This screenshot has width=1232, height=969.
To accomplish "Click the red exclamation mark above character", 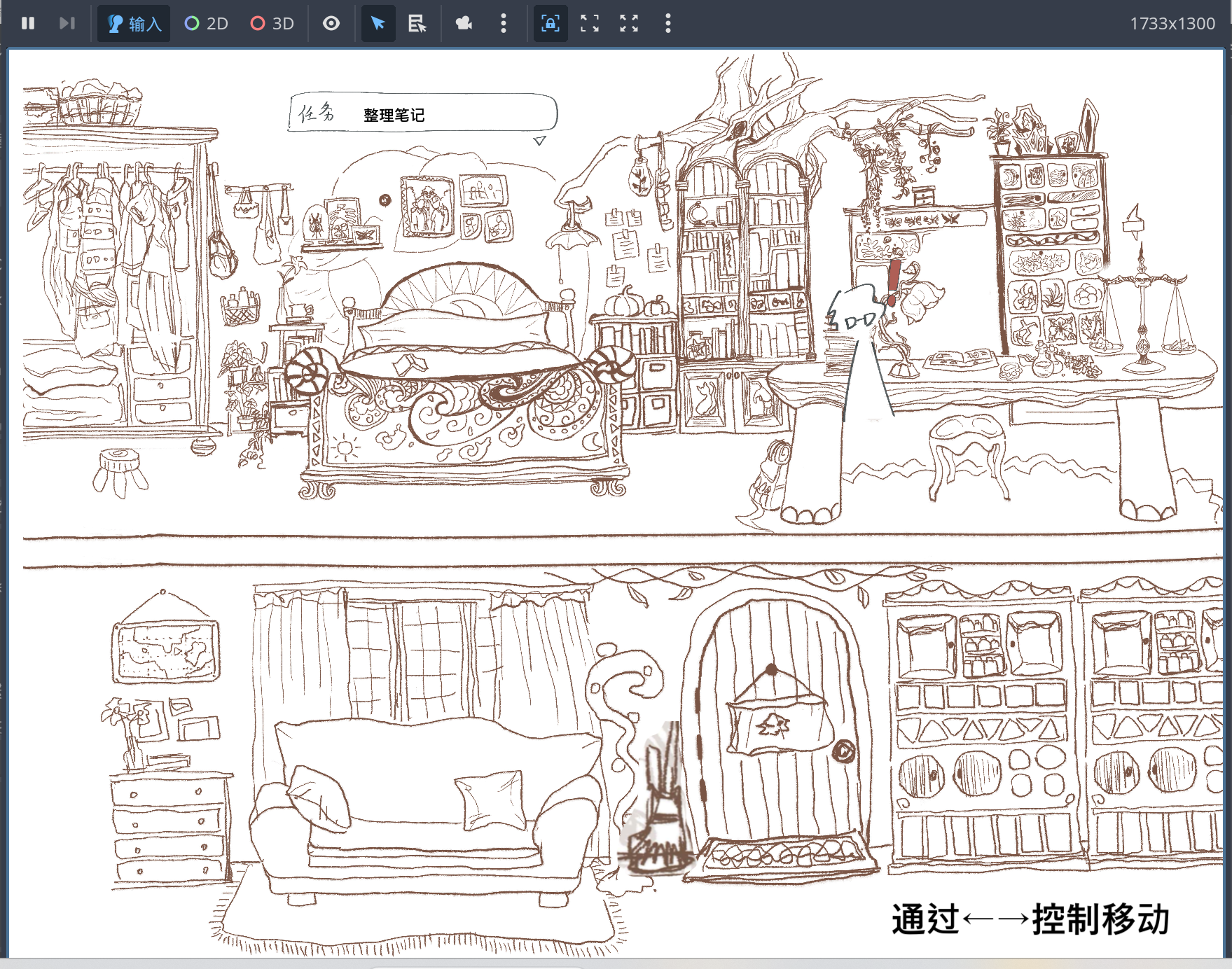I will click(x=893, y=281).
